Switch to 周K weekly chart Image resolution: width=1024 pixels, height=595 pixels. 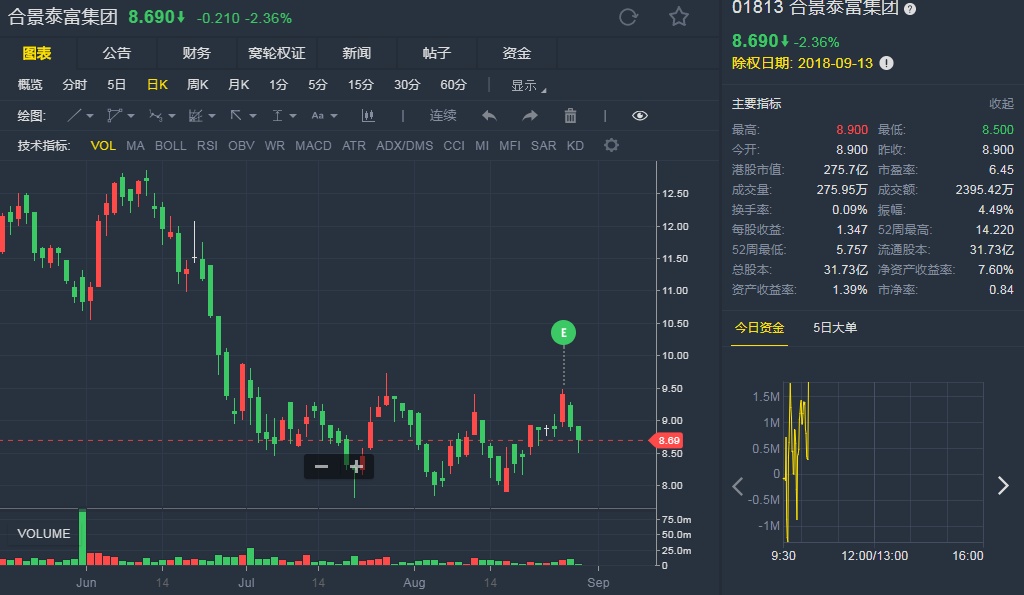197,85
